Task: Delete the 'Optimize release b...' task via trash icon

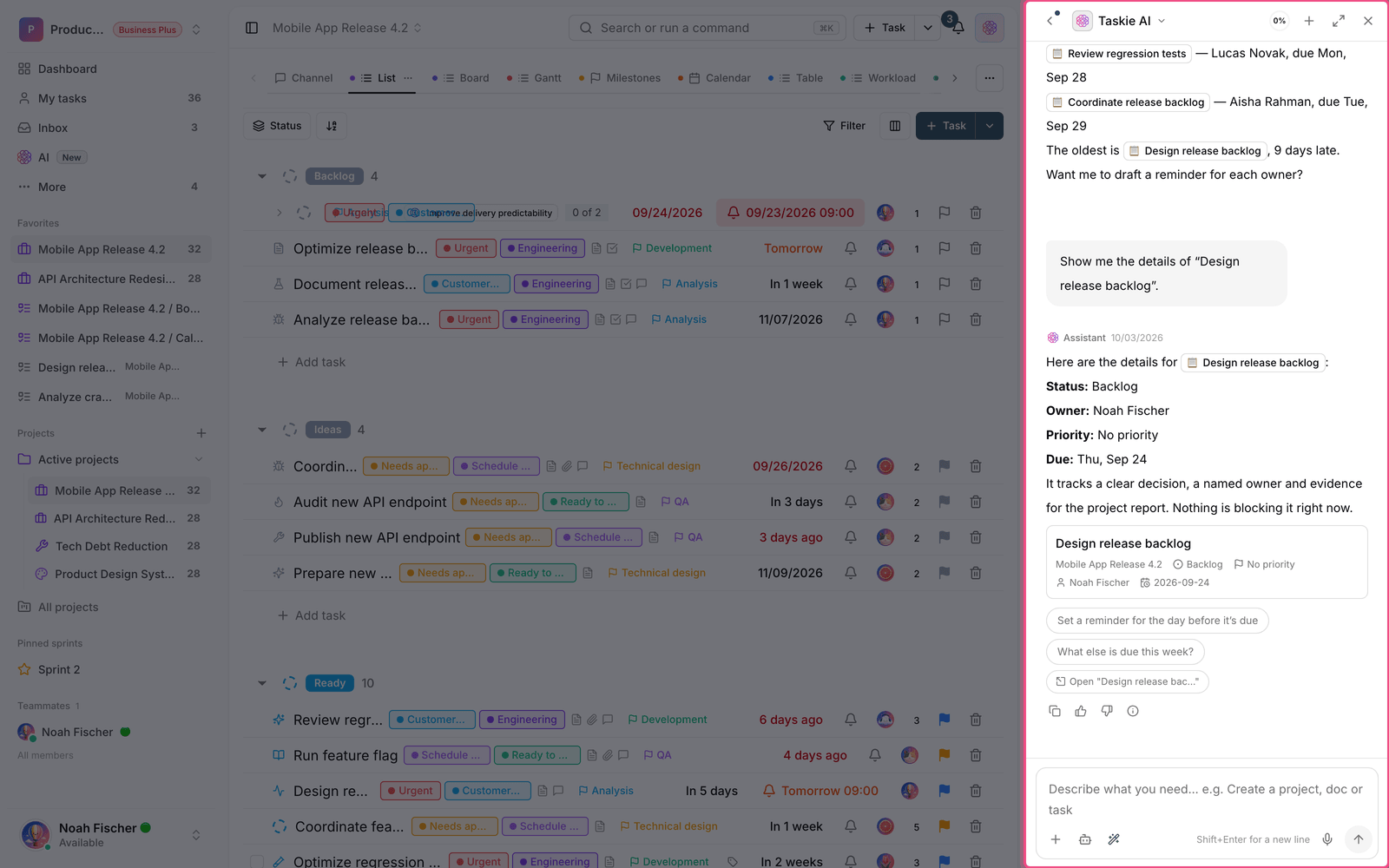Action: [x=976, y=248]
